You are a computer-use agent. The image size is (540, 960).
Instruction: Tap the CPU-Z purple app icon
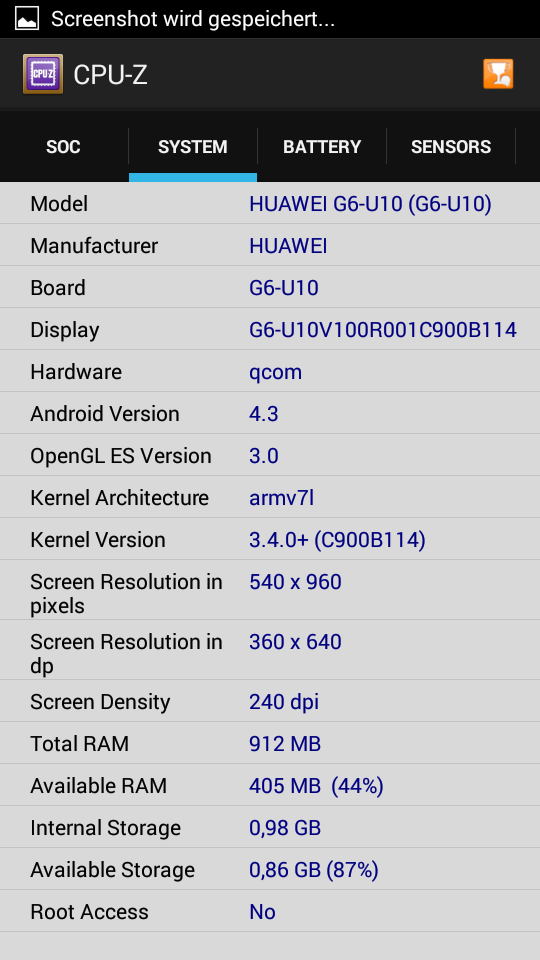pyautogui.click(x=42, y=74)
